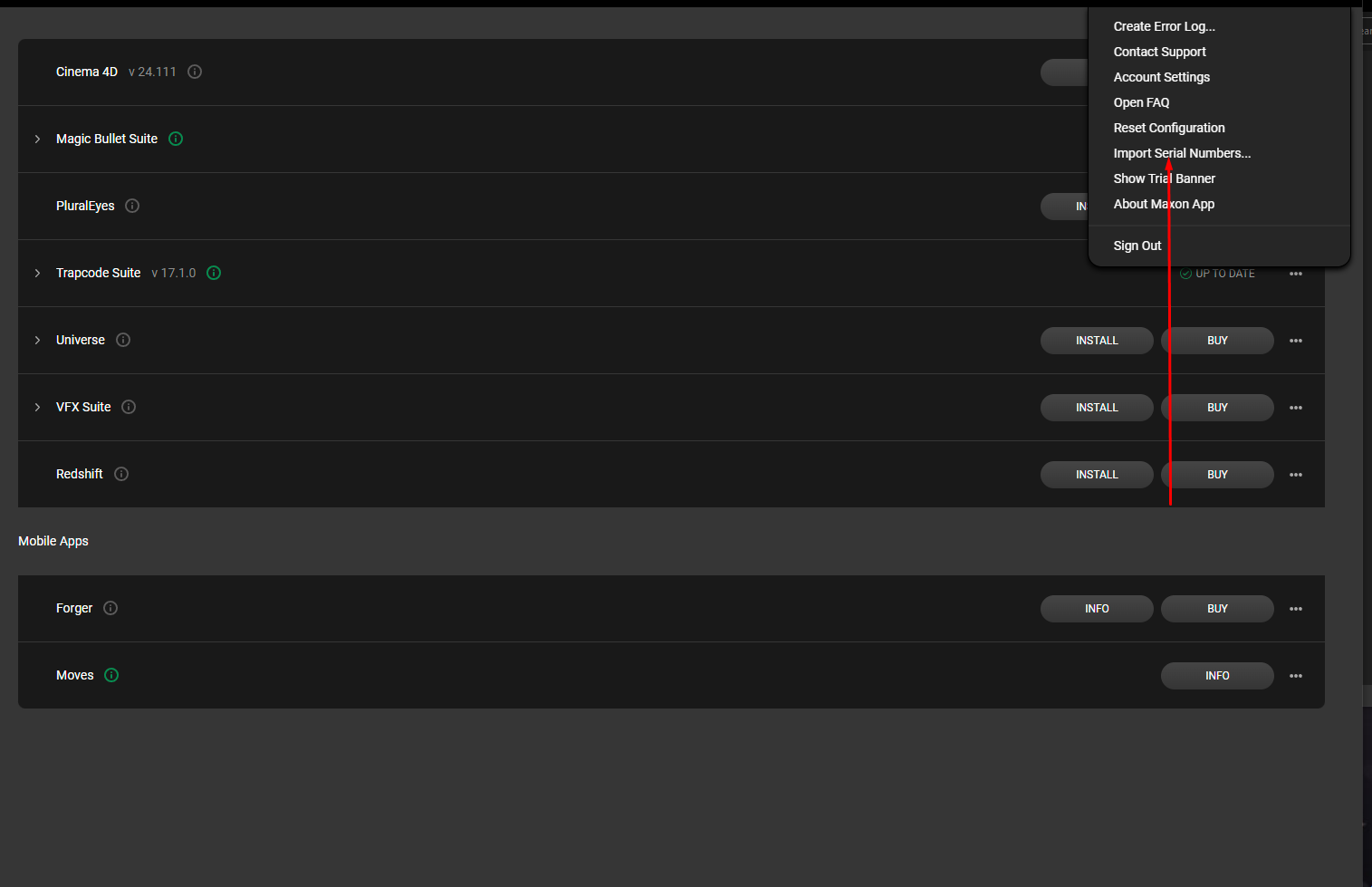Install Redshift
This screenshot has height=887, width=1372.
(1097, 475)
